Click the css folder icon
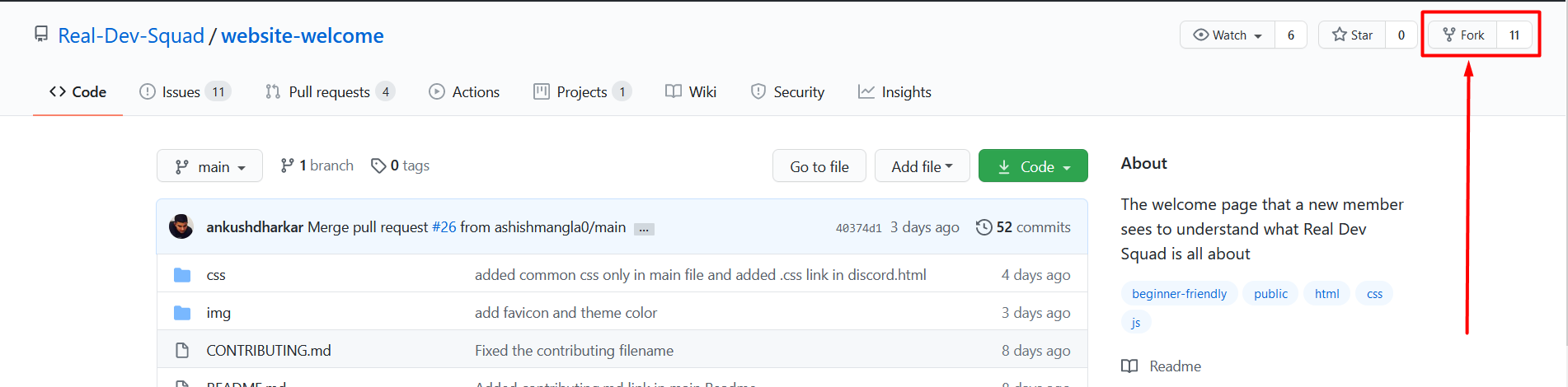 (x=182, y=275)
